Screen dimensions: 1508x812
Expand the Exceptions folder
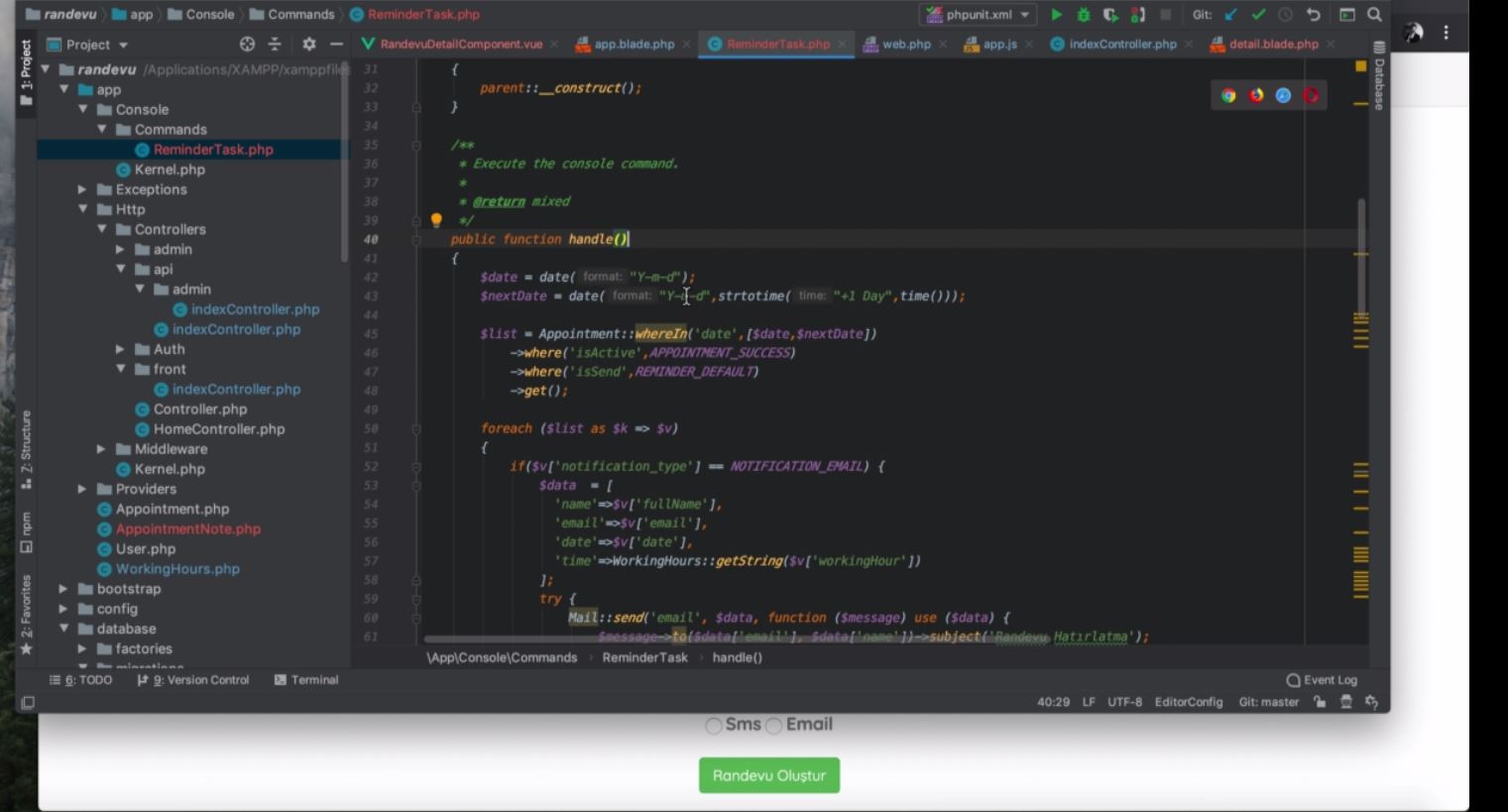tap(82, 189)
